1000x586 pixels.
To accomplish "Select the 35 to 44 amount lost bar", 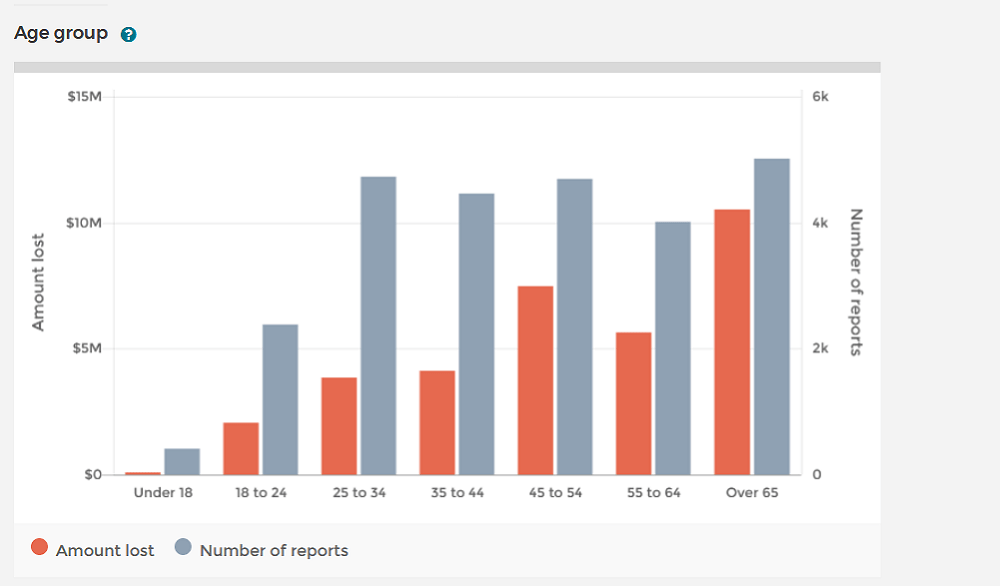I will tap(438, 422).
